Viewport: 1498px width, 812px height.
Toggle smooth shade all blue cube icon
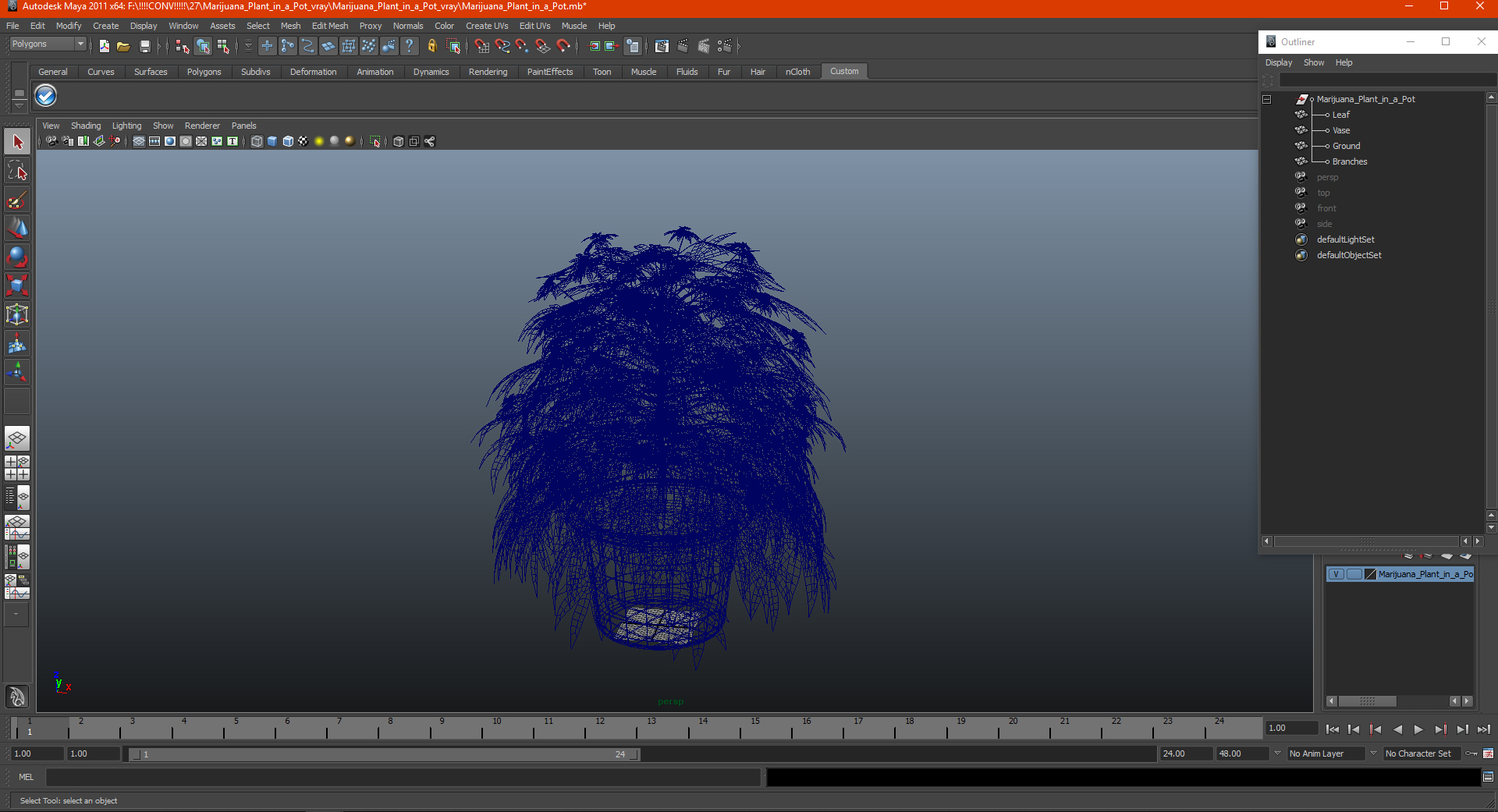coord(272,141)
